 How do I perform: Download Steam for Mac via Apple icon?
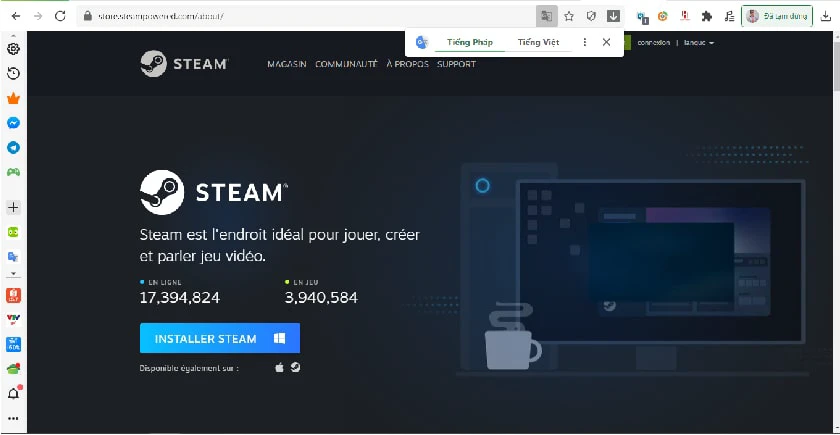(x=279, y=368)
